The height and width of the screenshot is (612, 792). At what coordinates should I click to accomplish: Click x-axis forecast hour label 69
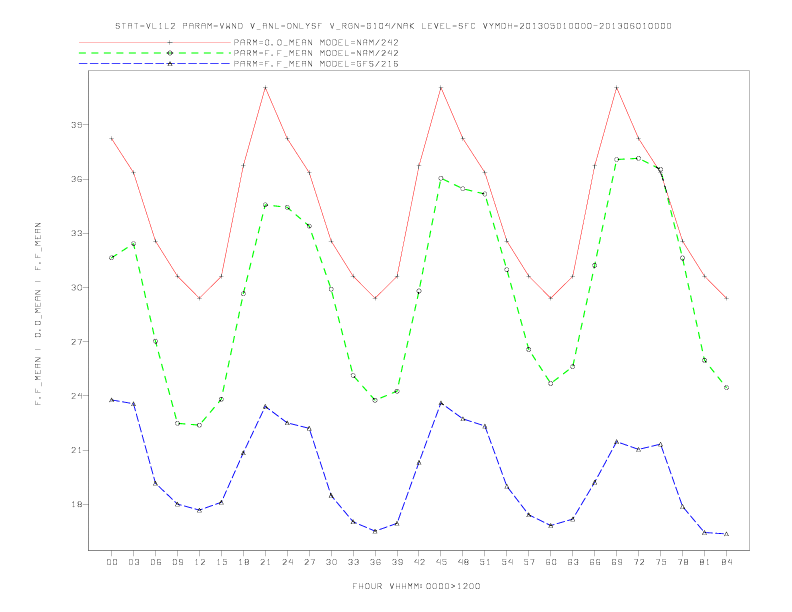pyautogui.click(x=617, y=562)
